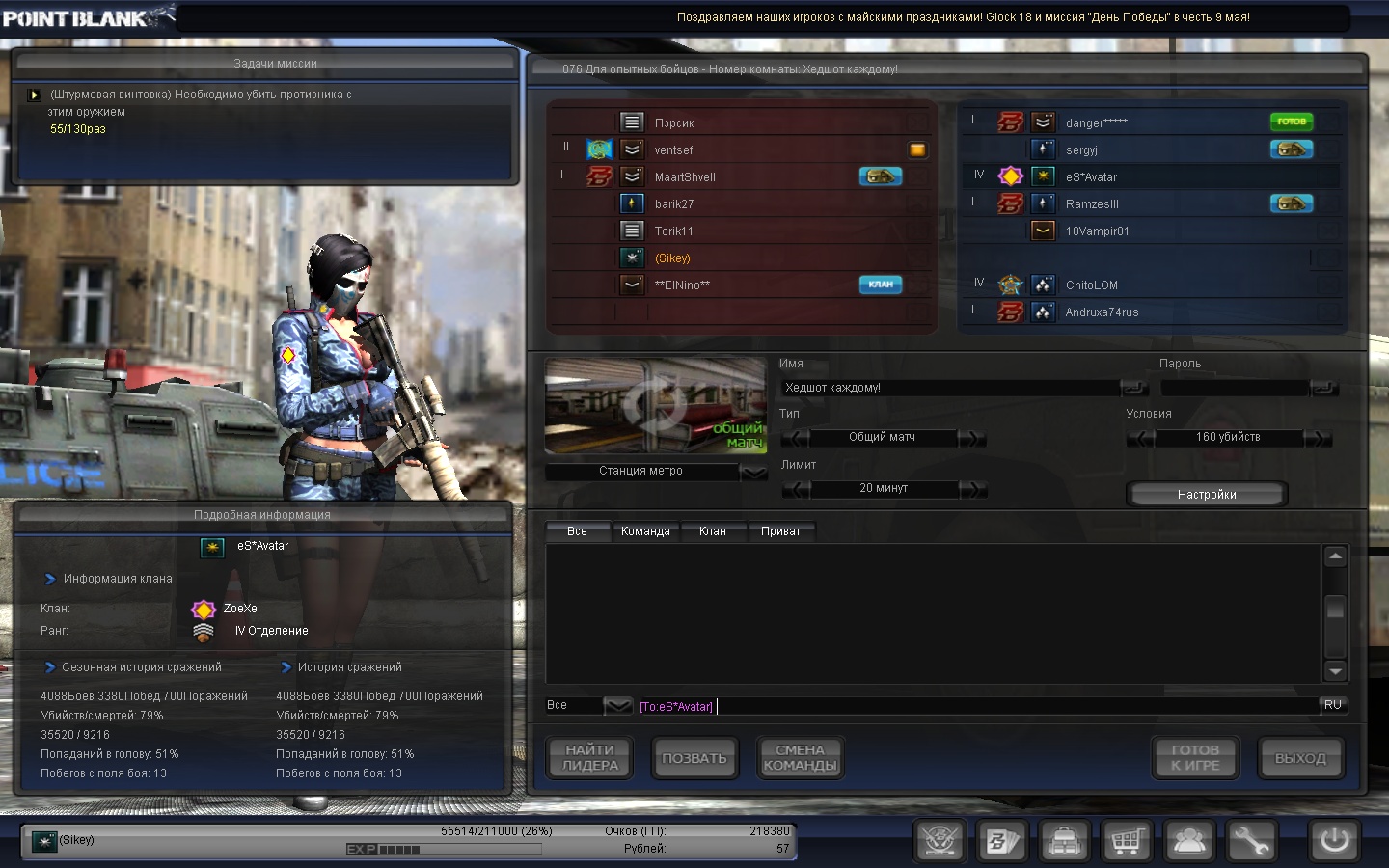This screenshot has width=1389, height=868.
Task: Confirm room name with enter button beside Имя field
Action: (1135, 388)
